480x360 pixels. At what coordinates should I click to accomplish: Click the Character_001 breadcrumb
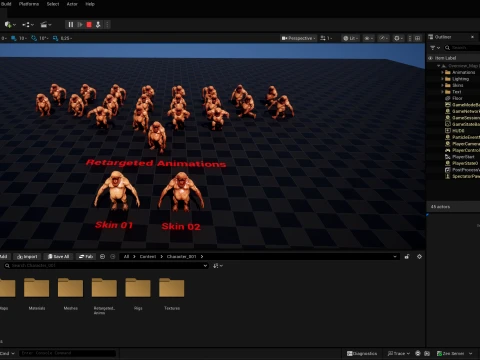(x=181, y=257)
